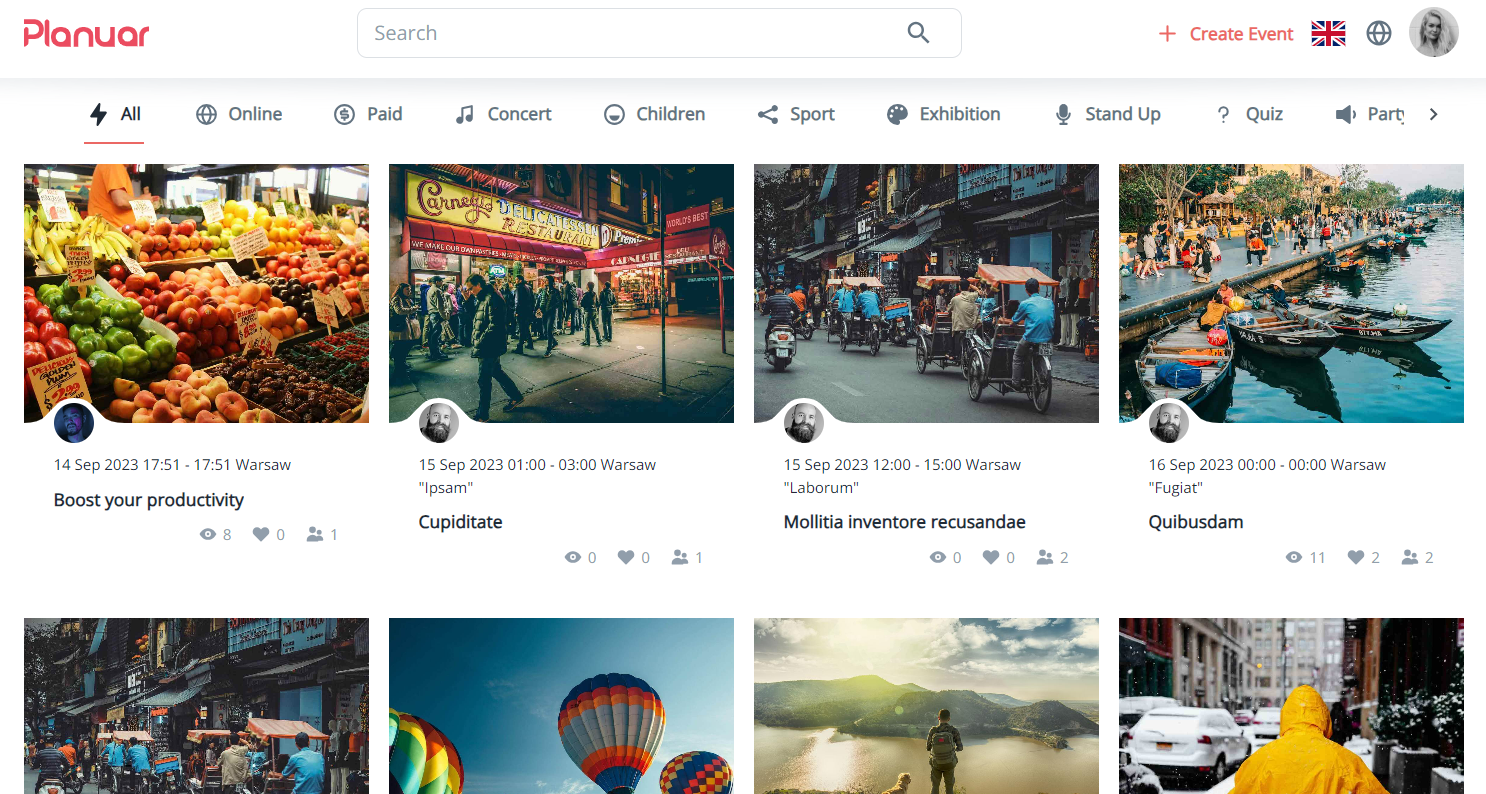This screenshot has width=1486, height=794.
Task: Click the "Ipsam" venue text
Action: 446,488
